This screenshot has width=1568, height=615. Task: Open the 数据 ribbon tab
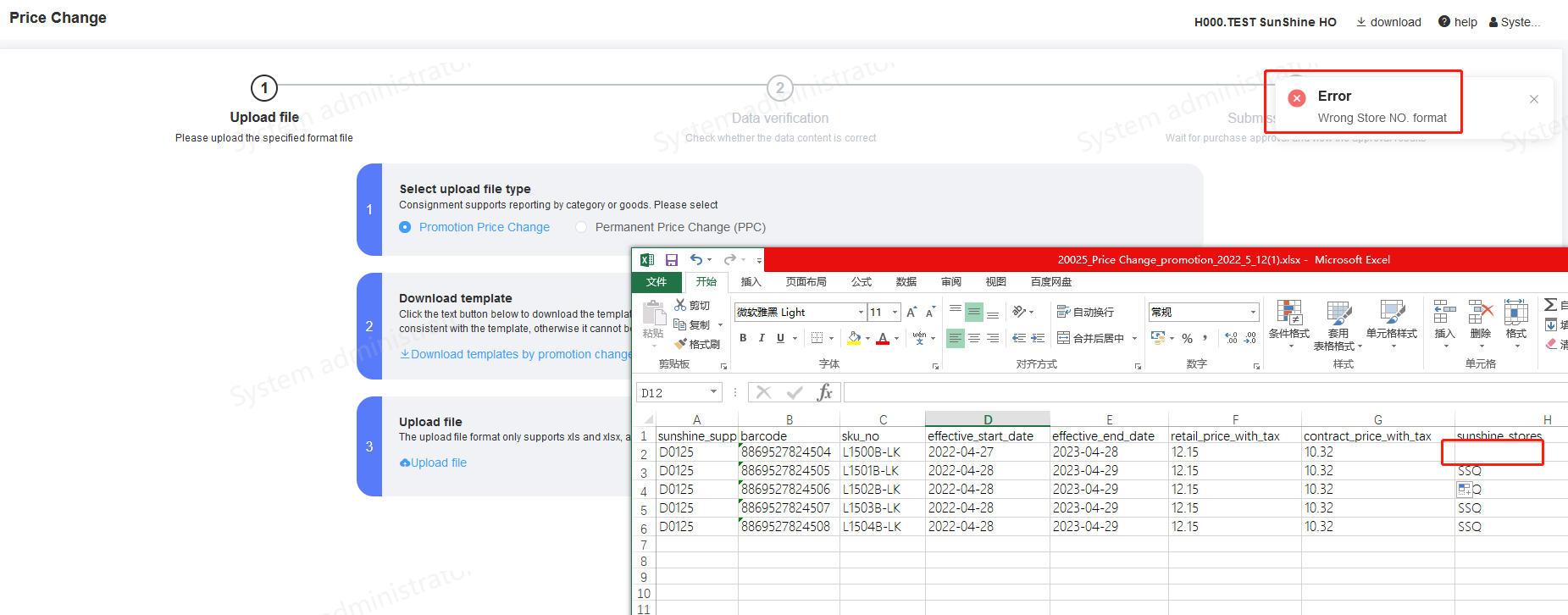click(x=906, y=282)
